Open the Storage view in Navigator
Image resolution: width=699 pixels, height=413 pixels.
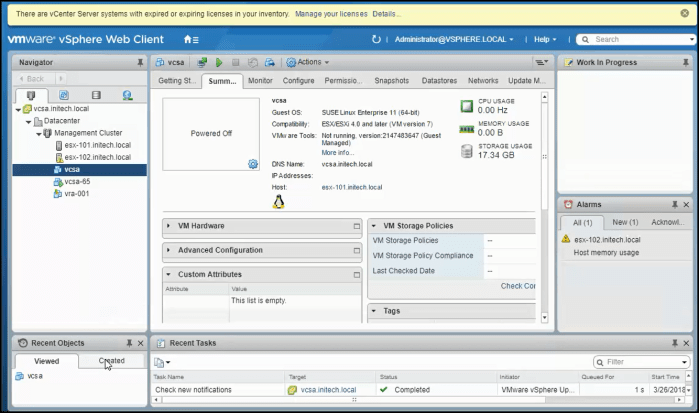[x=96, y=95]
